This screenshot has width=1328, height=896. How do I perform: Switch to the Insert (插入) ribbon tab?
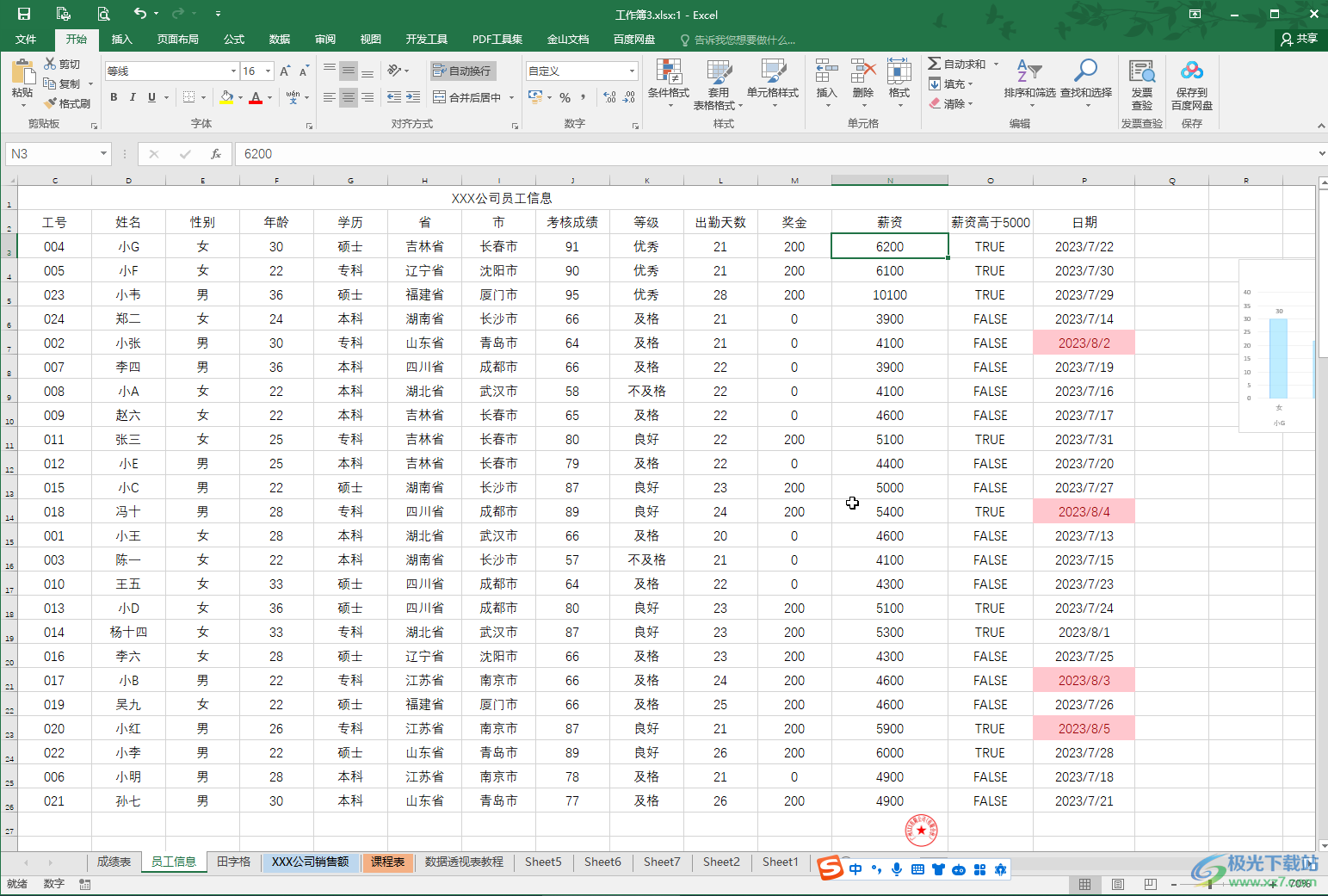[x=122, y=40]
